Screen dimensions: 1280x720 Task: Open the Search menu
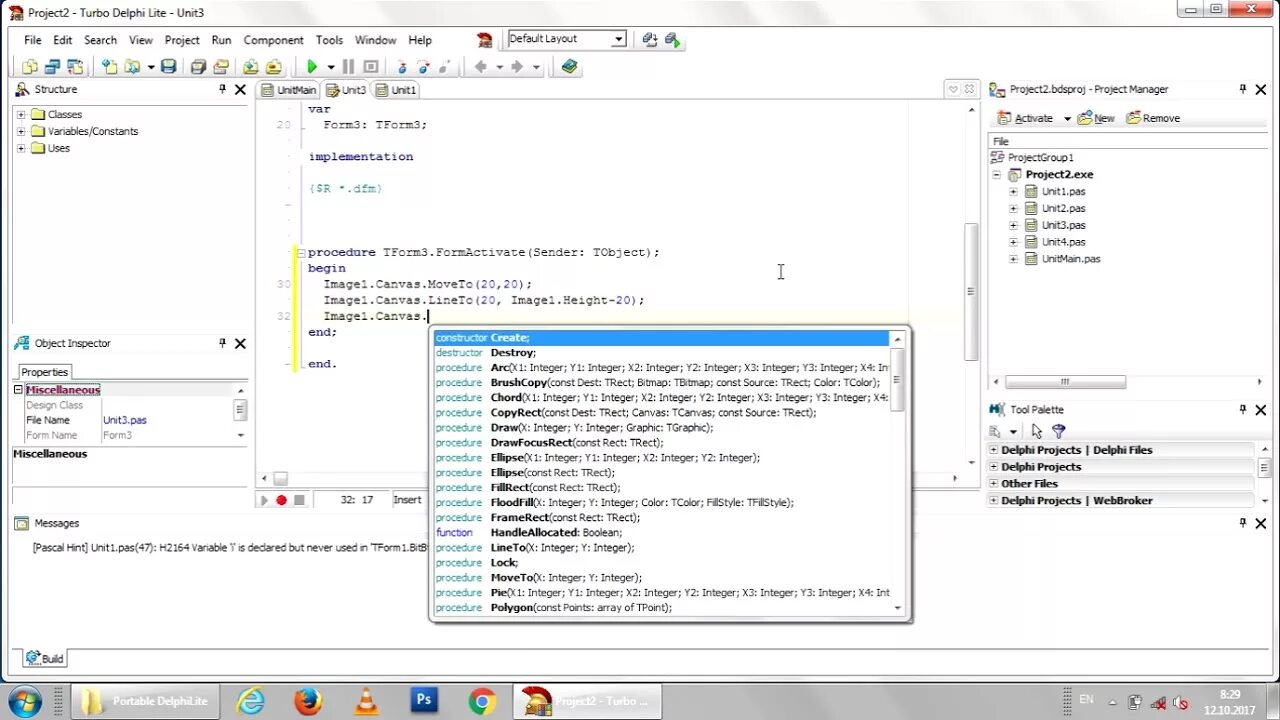(100, 40)
